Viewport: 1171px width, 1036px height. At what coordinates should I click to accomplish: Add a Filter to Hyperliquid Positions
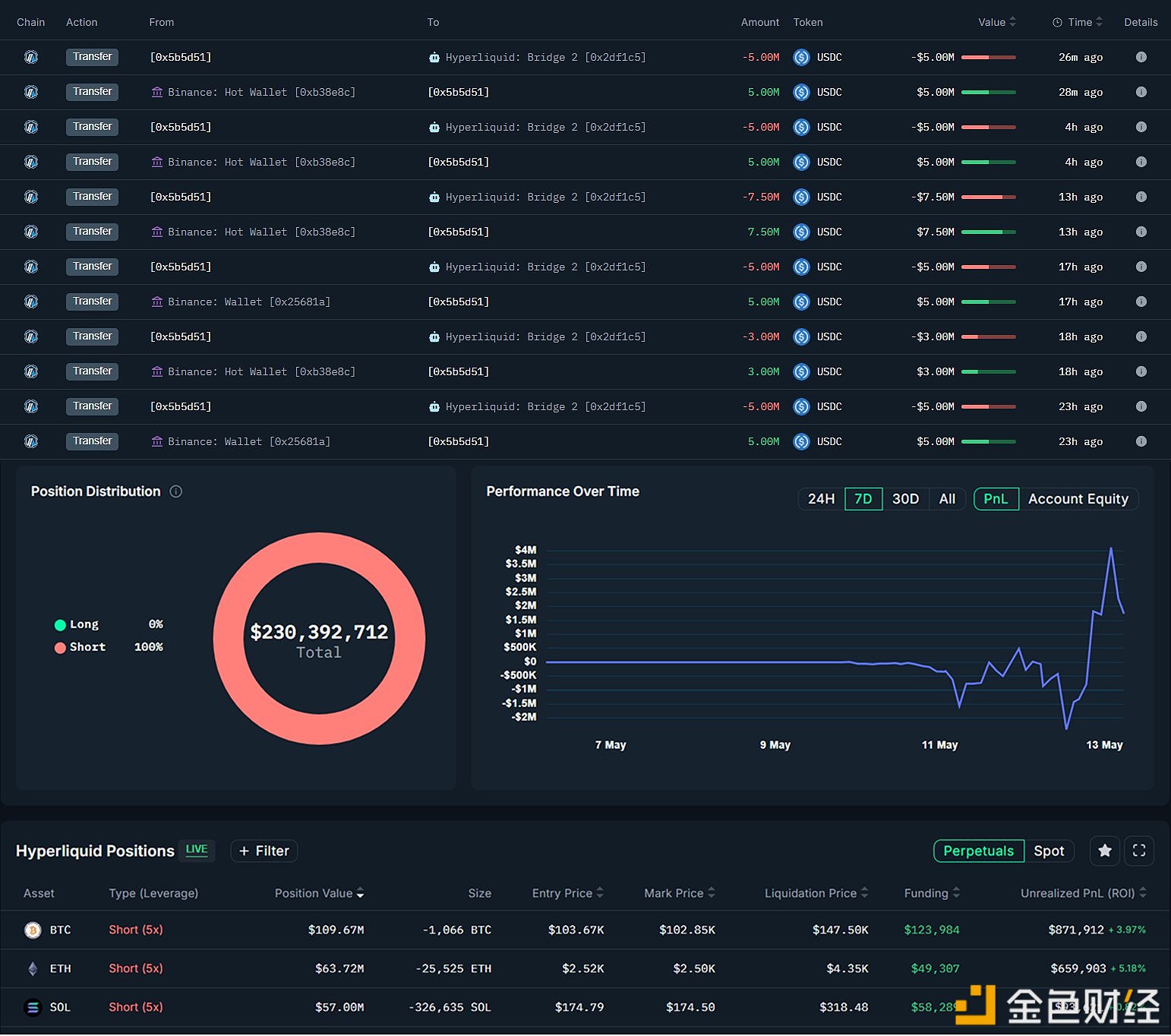(x=264, y=851)
